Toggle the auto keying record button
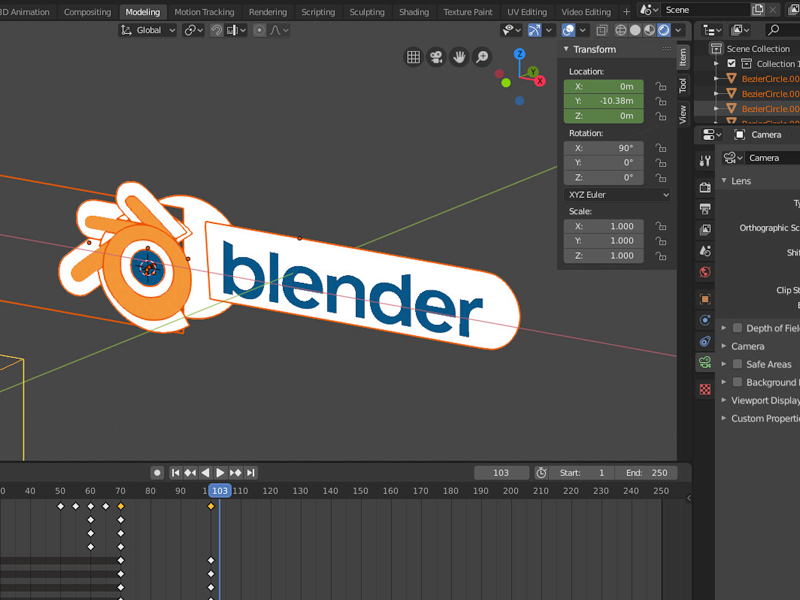The height and width of the screenshot is (600, 800). pyautogui.click(x=157, y=472)
